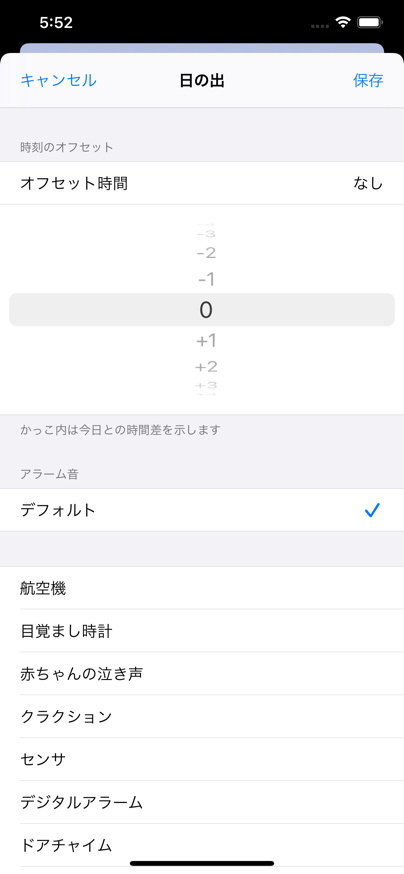Choose 航空機 as alarm sound
The image size is (404, 874).
click(x=202, y=588)
